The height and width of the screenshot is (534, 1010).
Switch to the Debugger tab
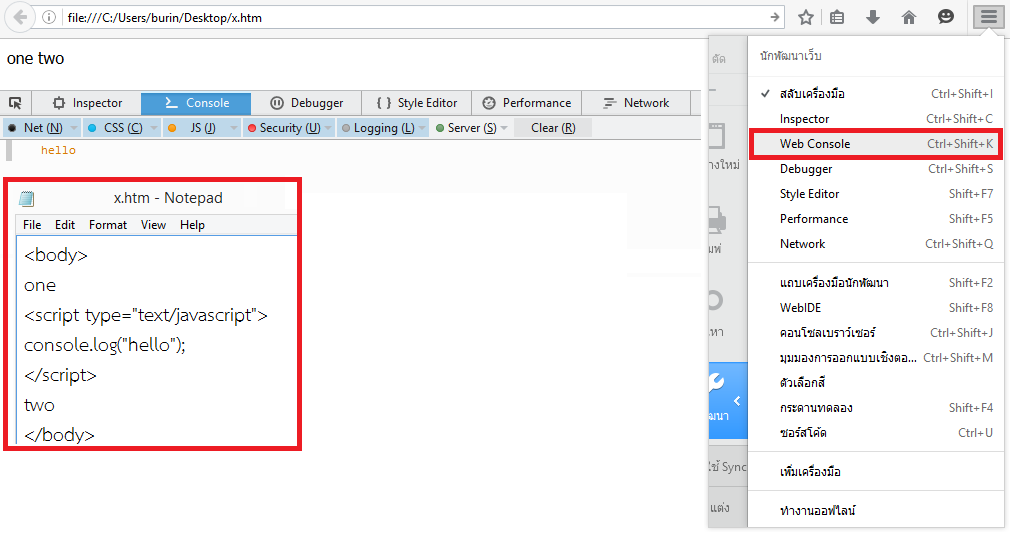click(x=307, y=103)
